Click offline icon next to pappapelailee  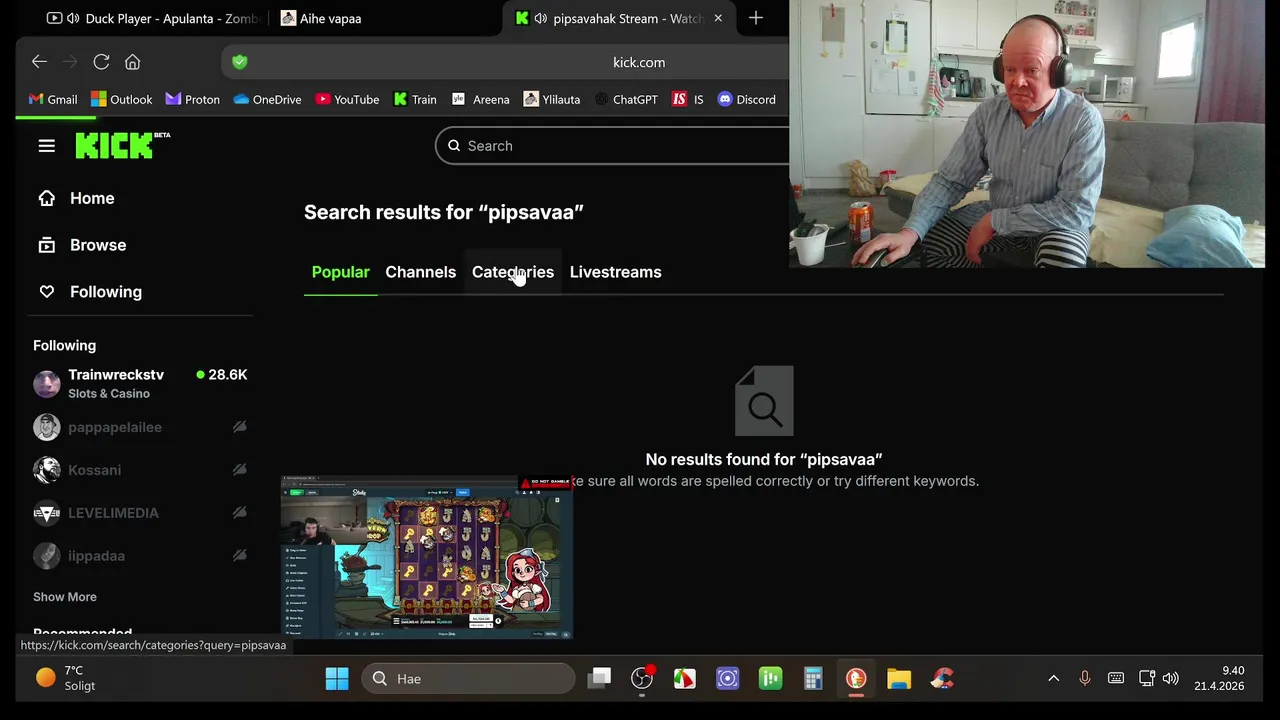(240, 427)
